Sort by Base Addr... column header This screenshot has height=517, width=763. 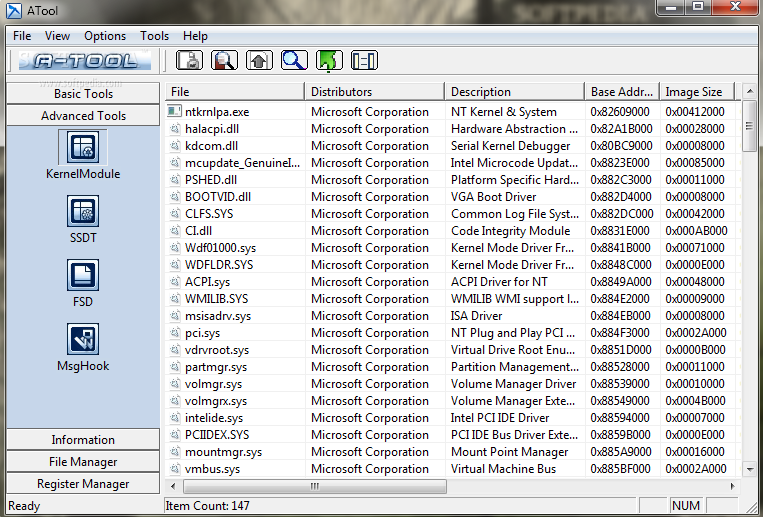(x=622, y=92)
